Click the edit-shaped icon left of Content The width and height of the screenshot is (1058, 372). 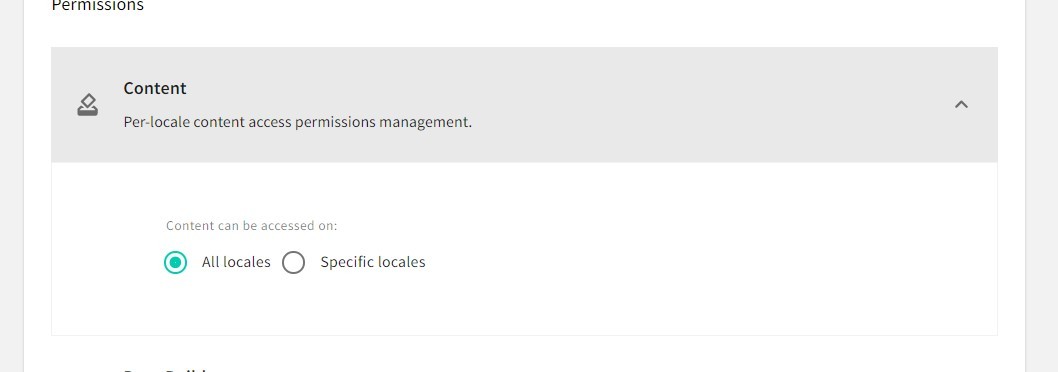[x=88, y=105]
